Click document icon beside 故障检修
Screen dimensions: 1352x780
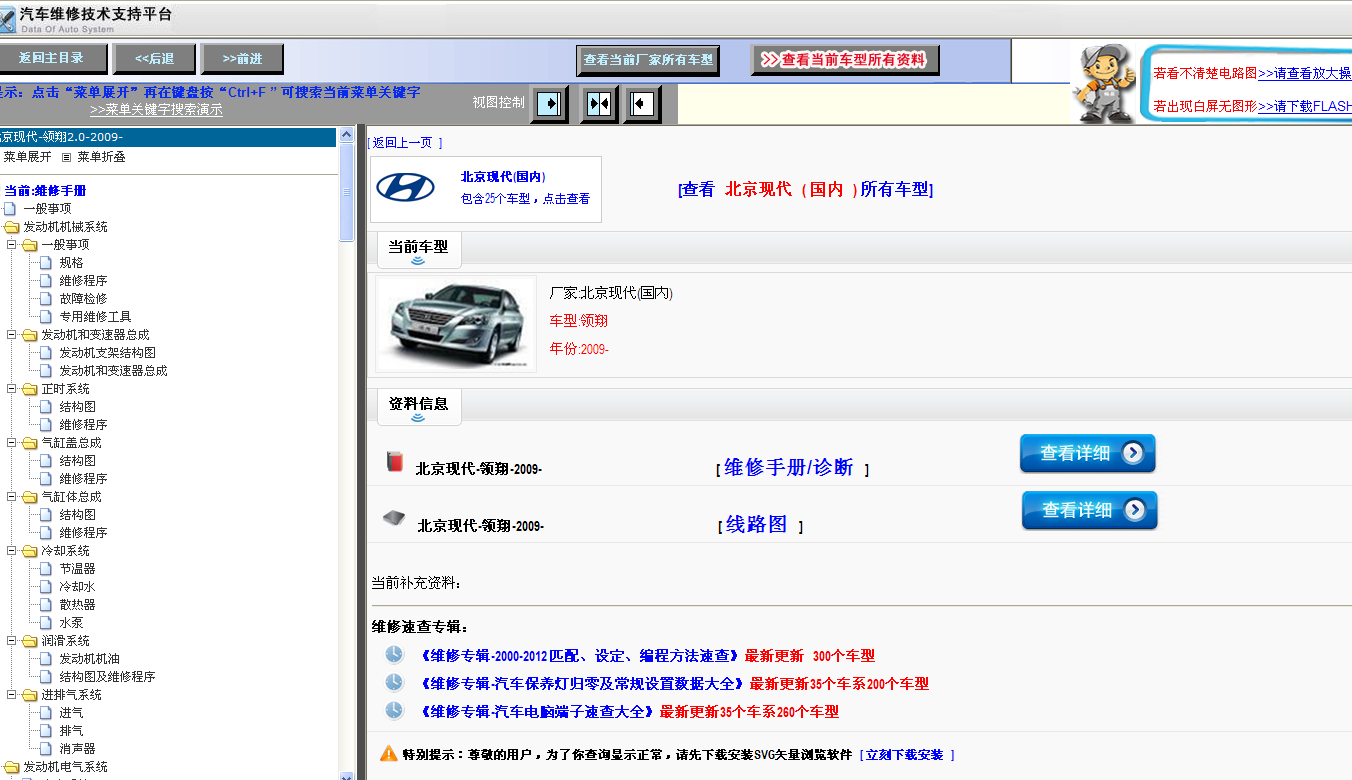pyautogui.click(x=46, y=299)
